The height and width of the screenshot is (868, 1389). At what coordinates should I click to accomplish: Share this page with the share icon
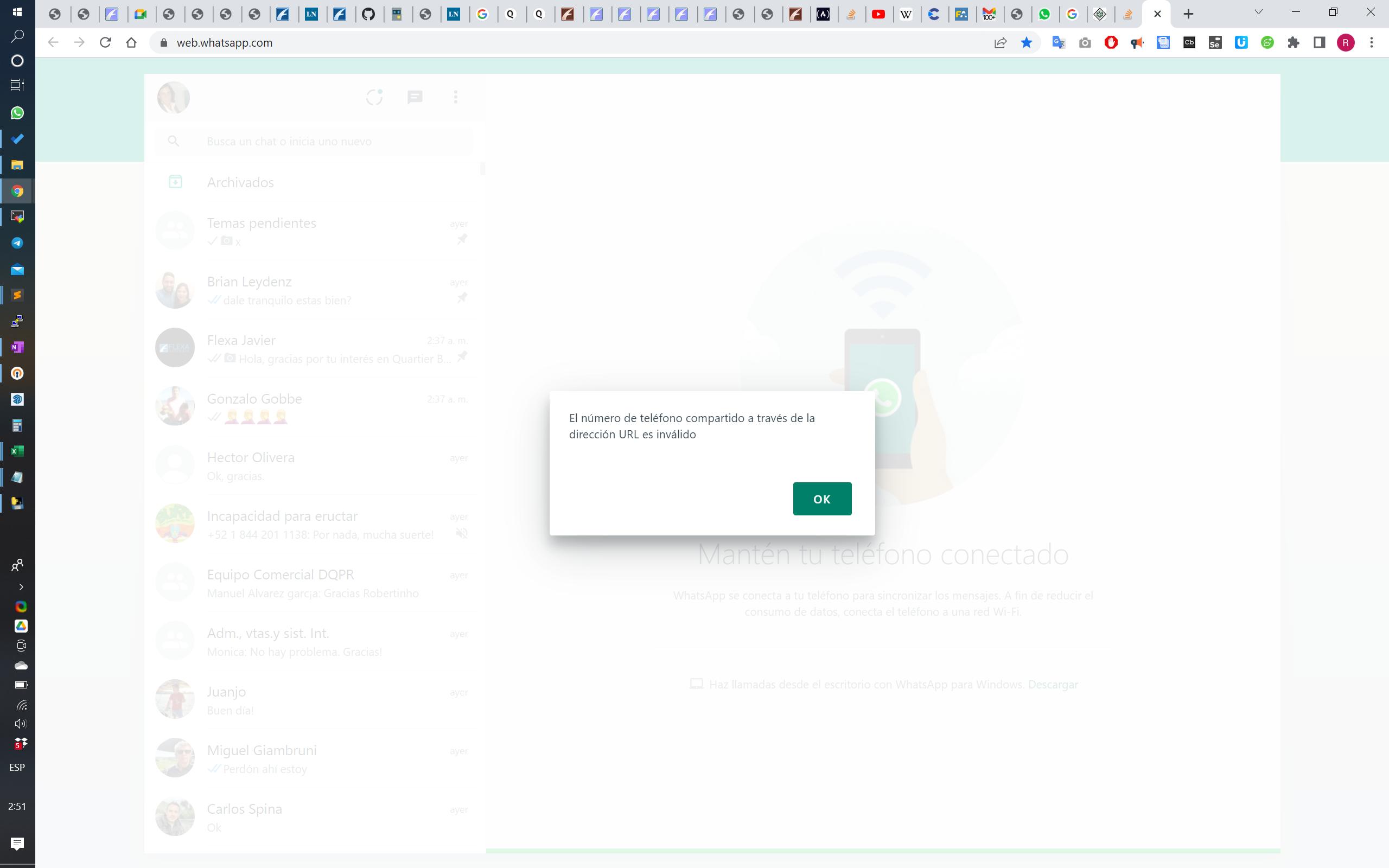coord(1001,42)
